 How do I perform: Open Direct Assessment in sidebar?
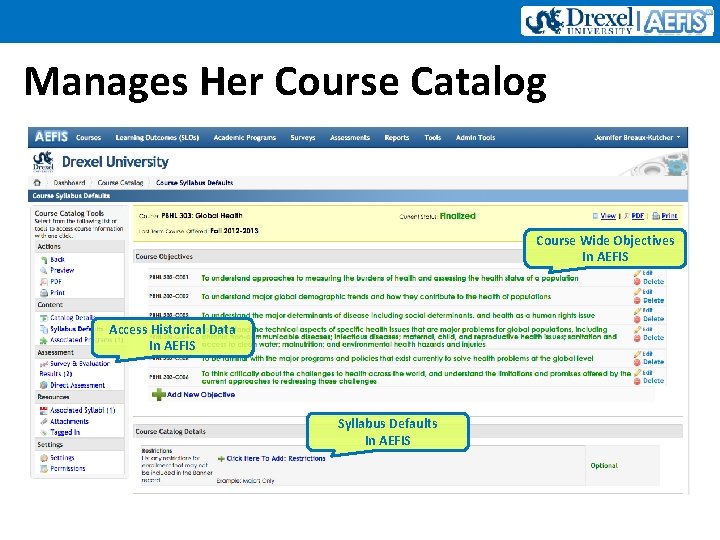[x=77, y=385]
